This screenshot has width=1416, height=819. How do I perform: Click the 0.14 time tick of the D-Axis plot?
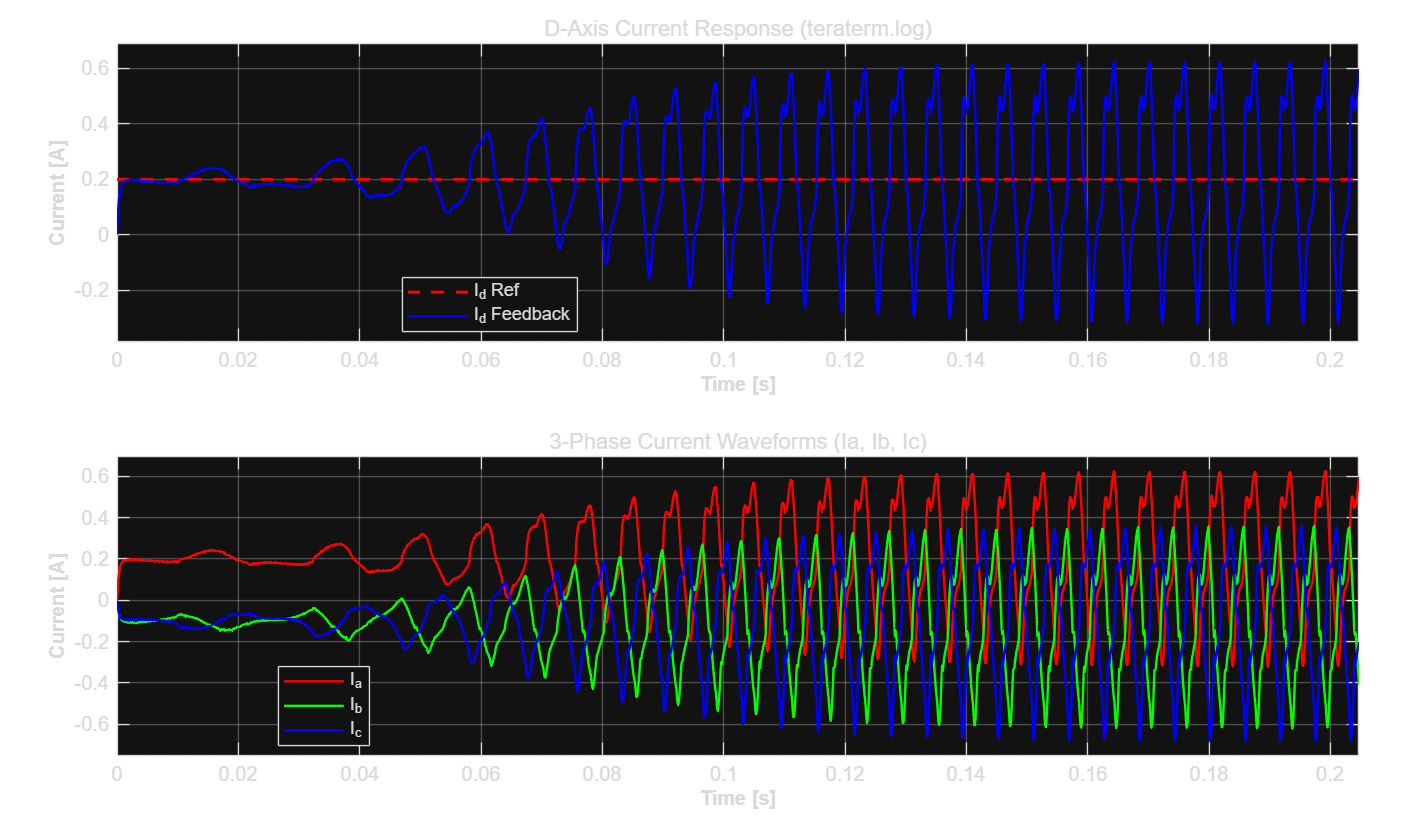coord(966,360)
